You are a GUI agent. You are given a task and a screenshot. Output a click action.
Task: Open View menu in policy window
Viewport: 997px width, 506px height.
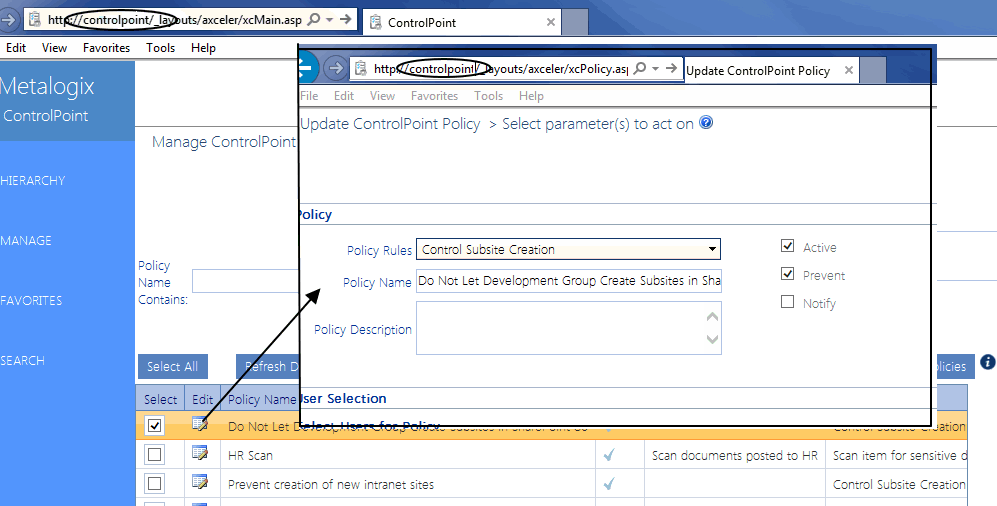tap(382, 96)
